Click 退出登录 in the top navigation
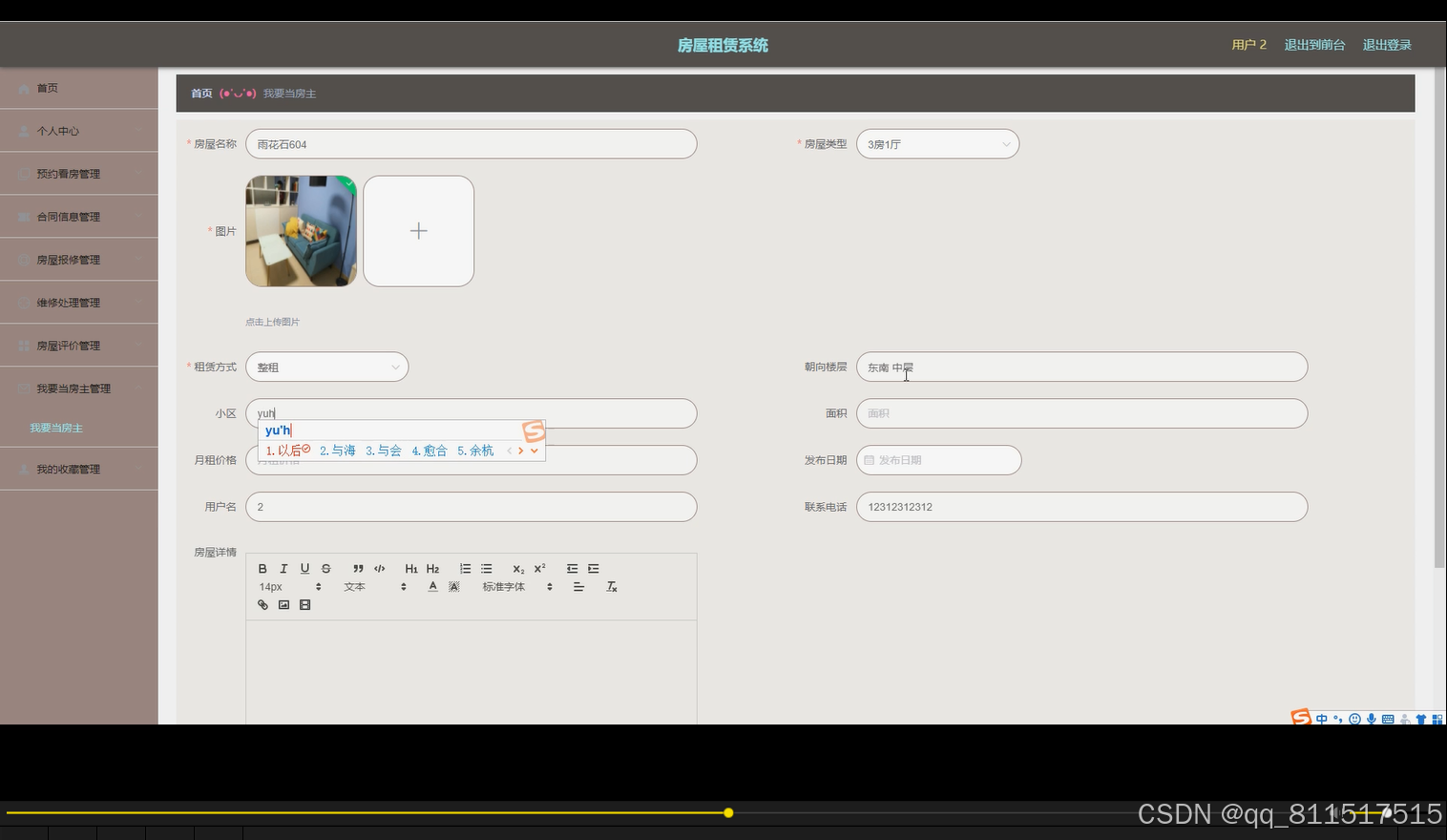The height and width of the screenshot is (840, 1447). pos(1386,44)
